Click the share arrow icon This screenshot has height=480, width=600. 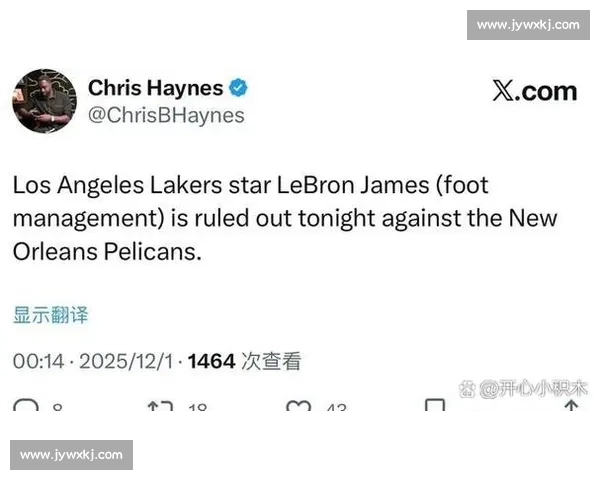click(x=571, y=405)
